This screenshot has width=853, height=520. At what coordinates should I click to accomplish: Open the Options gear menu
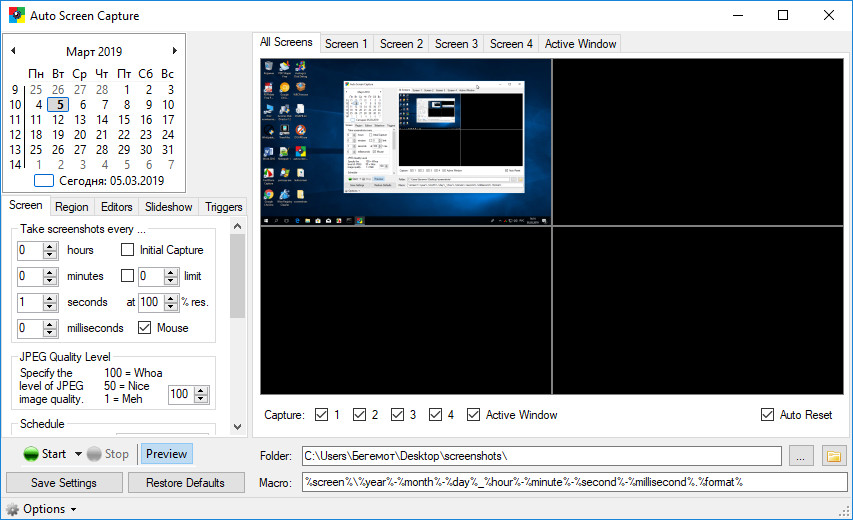click(x=41, y=509)
